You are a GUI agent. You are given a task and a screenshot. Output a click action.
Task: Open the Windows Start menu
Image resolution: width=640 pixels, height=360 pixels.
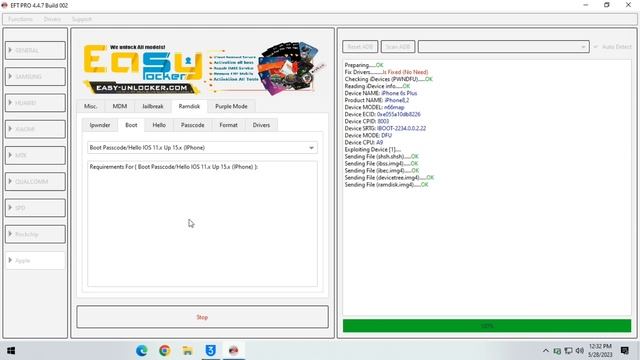click(11, 351)
